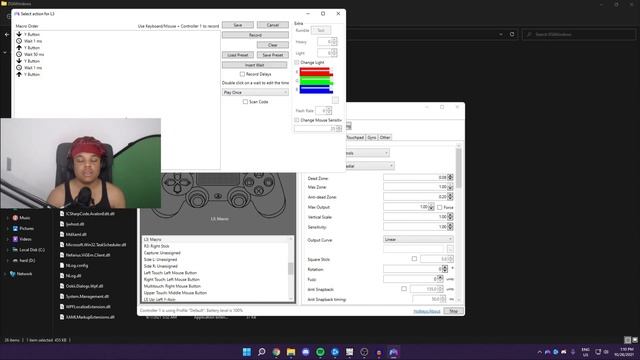Click Insert Wait button
This screenshot has height=360, width=640.
click(255, 65)
